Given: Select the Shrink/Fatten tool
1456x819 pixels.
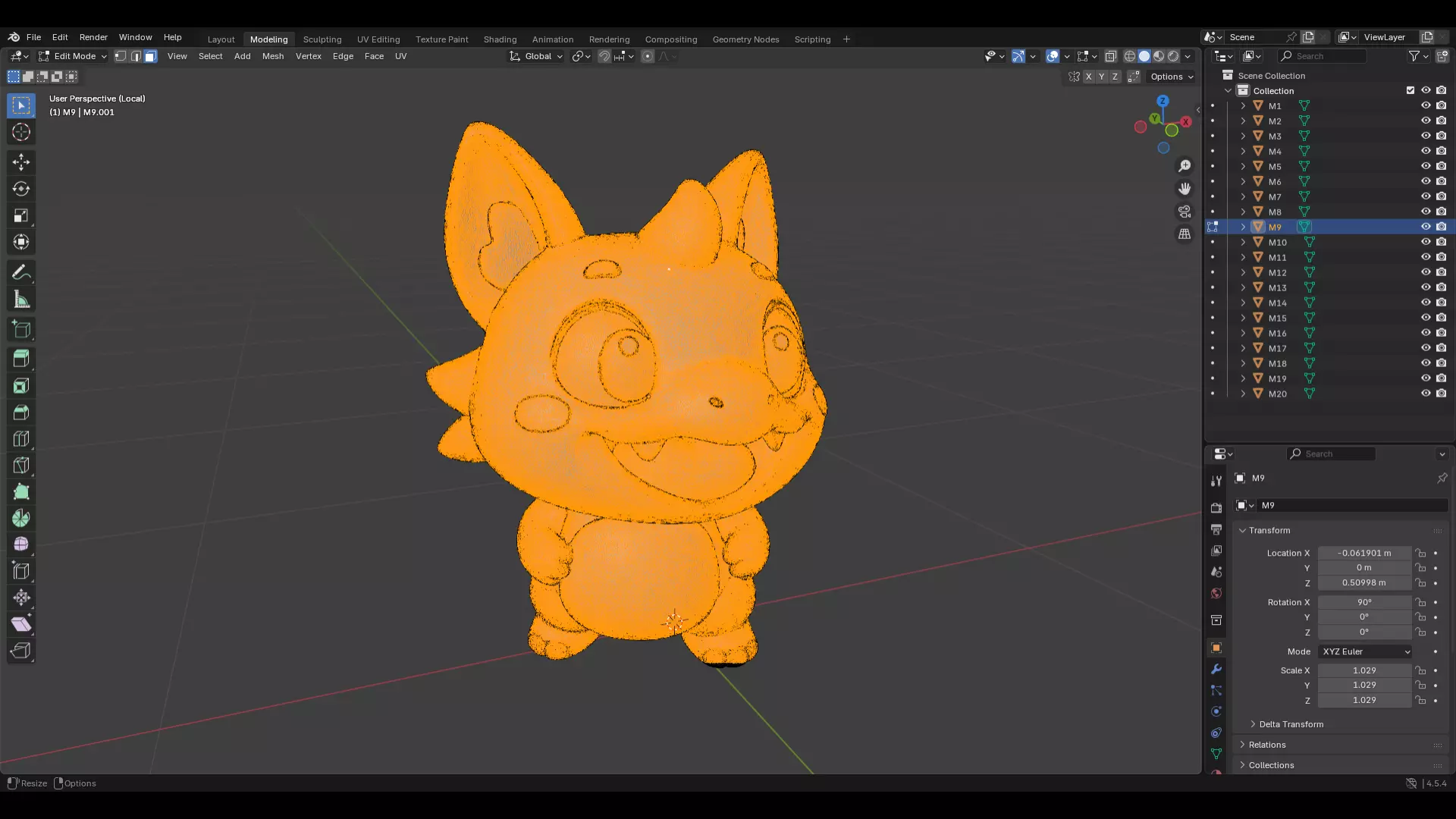Looking at the screenshot, I should tap(21, 598).
